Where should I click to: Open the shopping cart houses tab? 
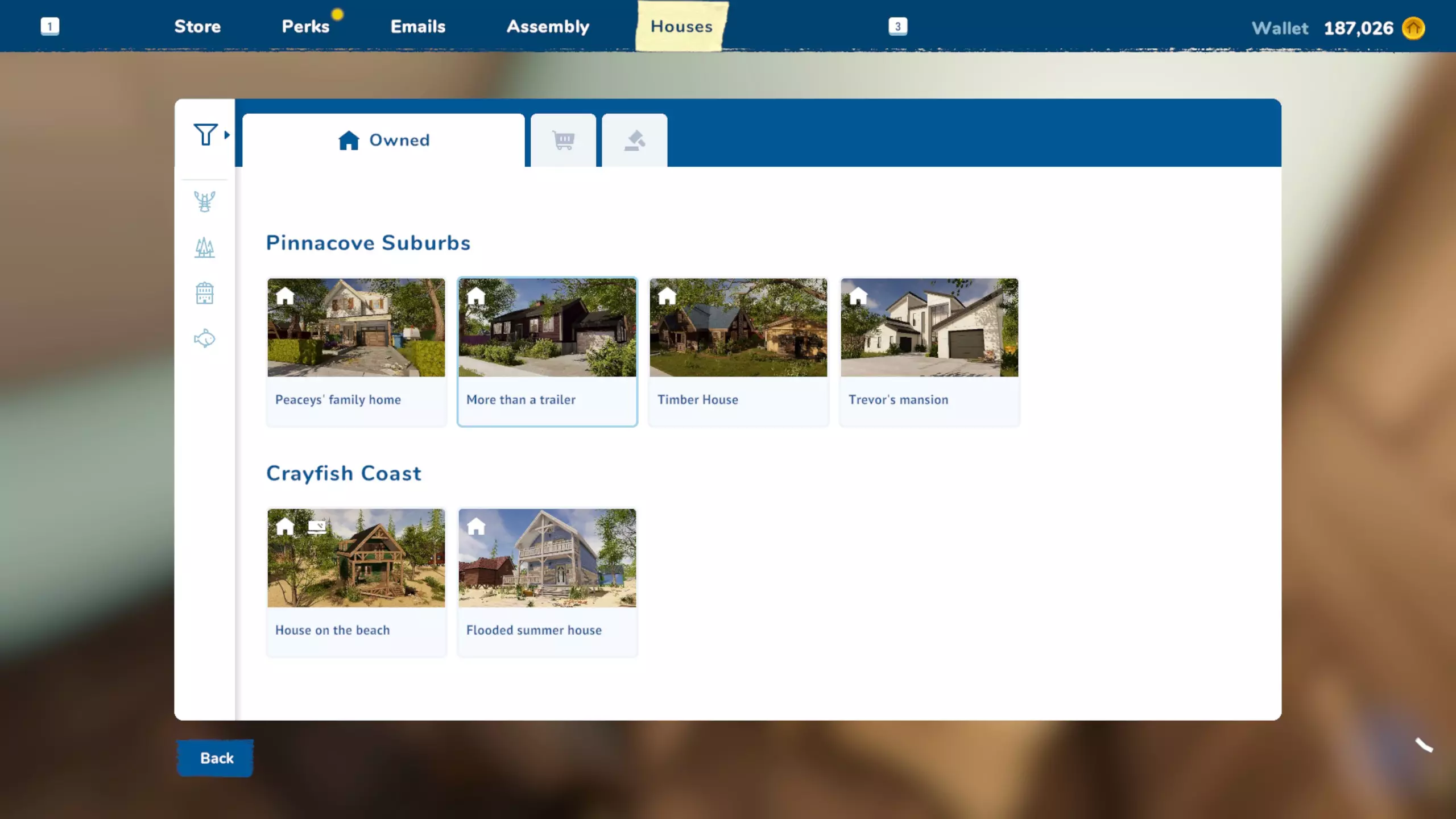point(563,140)
